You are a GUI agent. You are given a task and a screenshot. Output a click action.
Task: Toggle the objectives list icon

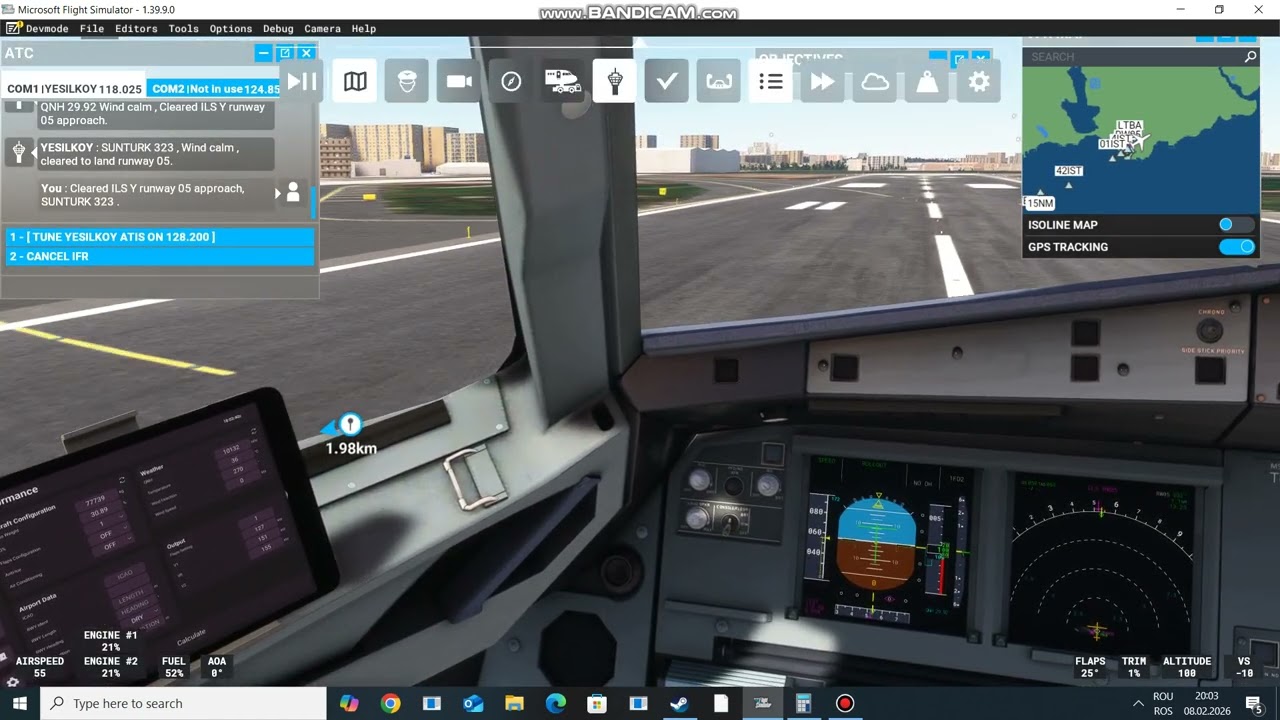(x=771, y=81)
